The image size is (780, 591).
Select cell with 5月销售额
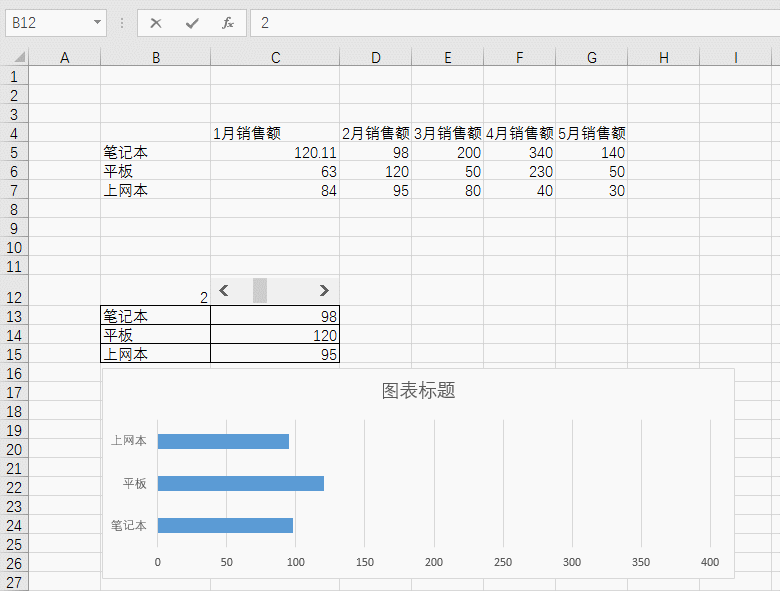(x=591, y=133)
